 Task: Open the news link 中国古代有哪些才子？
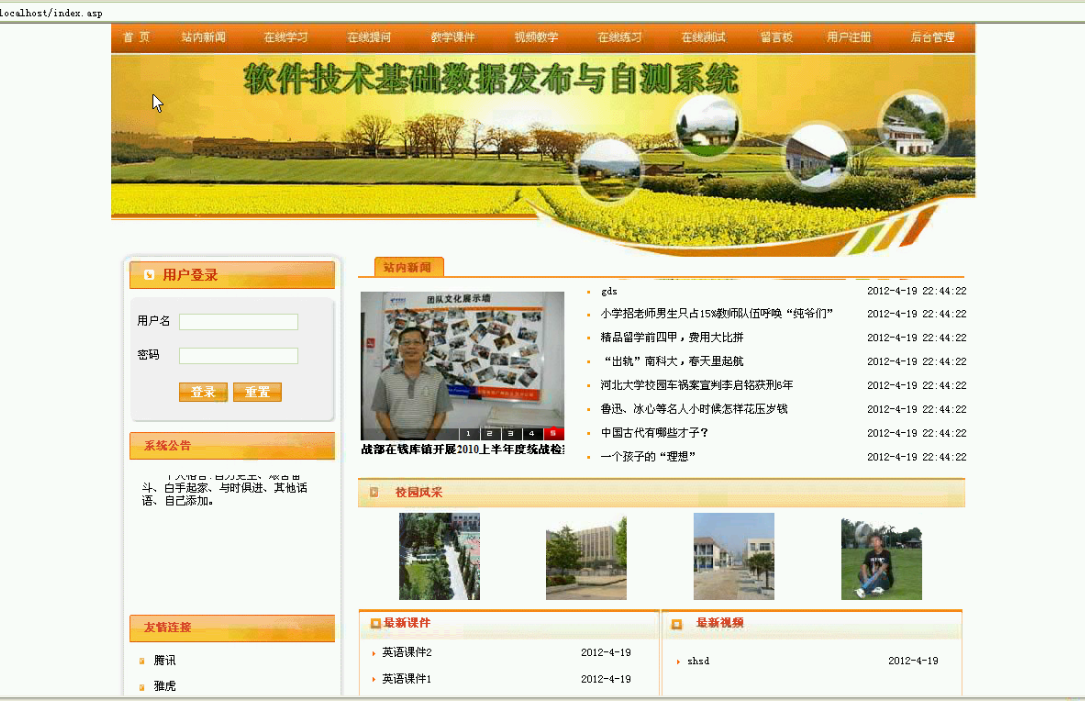[x=654, y=433]
